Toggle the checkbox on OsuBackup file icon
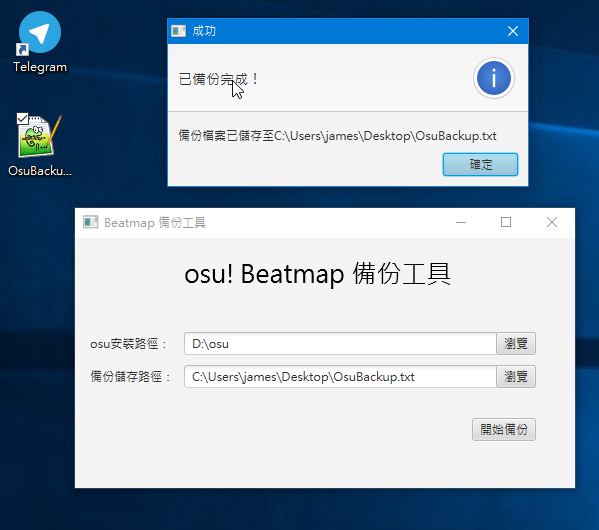Screen dimensions: 599x530 tap(23, 118)
